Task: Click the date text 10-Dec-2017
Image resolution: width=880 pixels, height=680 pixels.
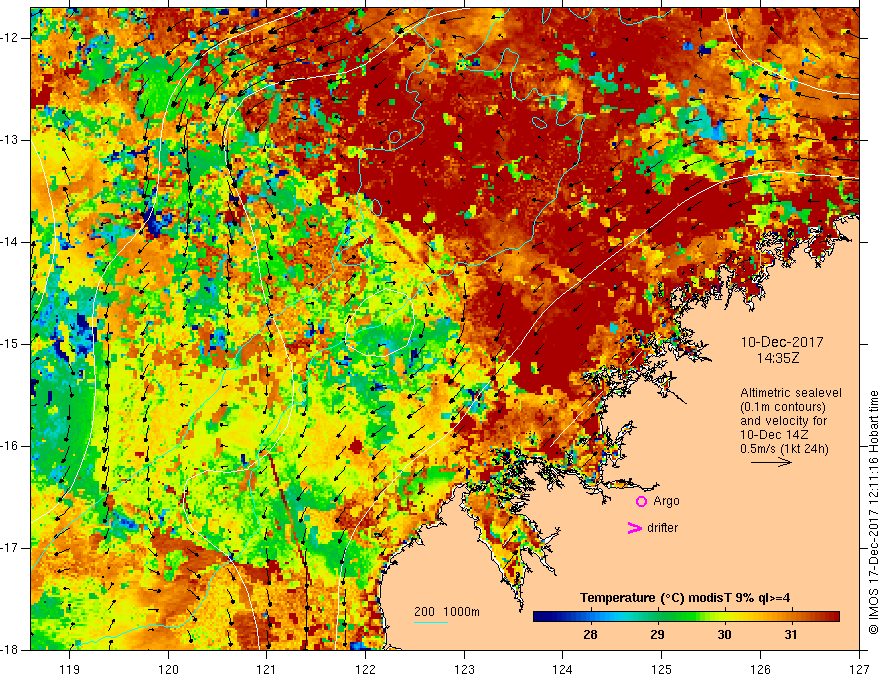Action: click(782, 342)
